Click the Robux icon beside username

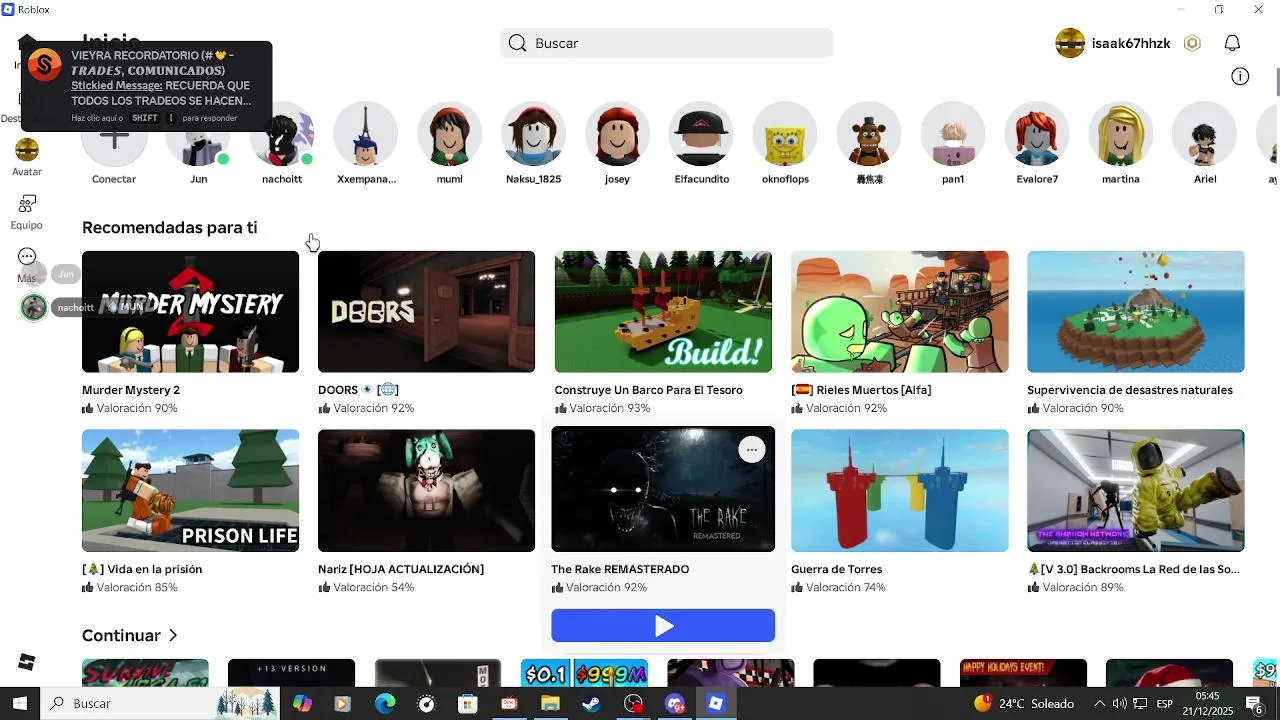(1192, 43)
